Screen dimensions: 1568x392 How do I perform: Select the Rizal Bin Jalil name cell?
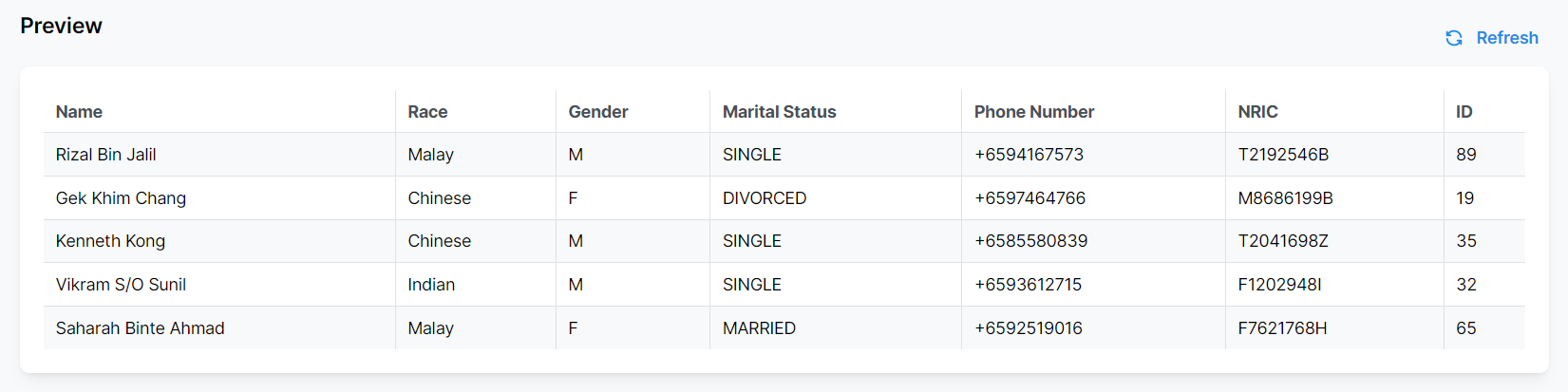[x=105, y=155]
